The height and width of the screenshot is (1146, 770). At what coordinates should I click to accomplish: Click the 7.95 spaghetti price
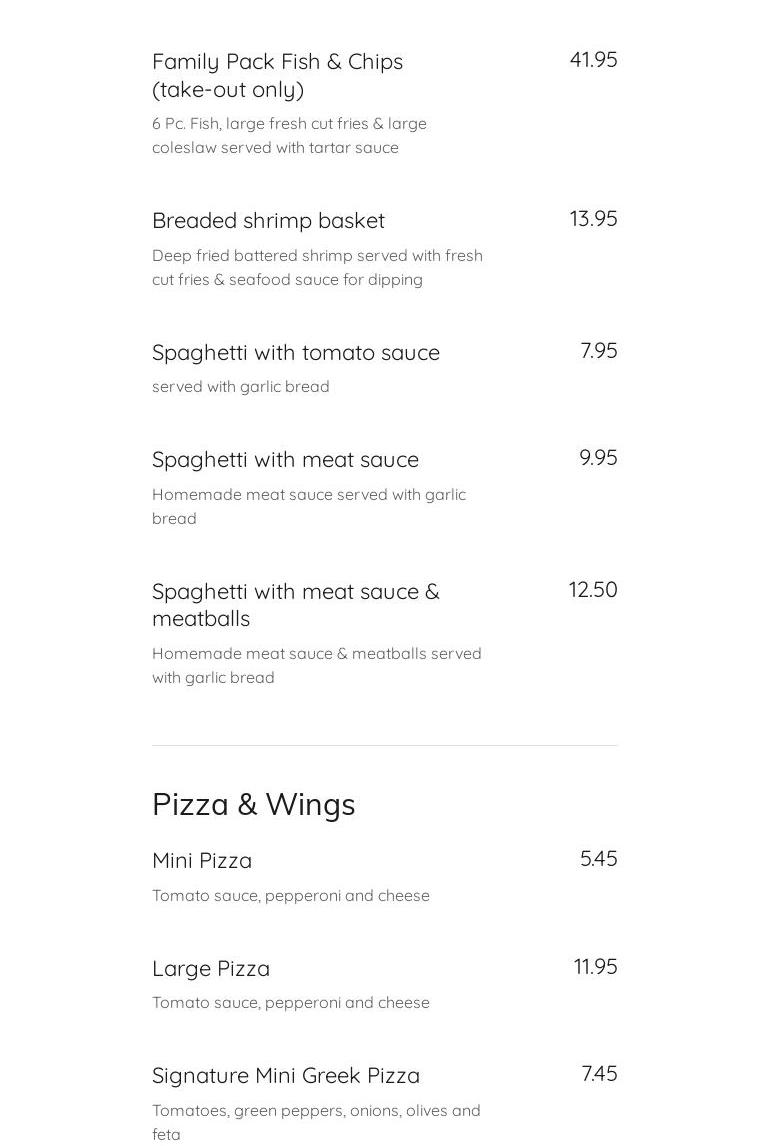click(599, 351)
